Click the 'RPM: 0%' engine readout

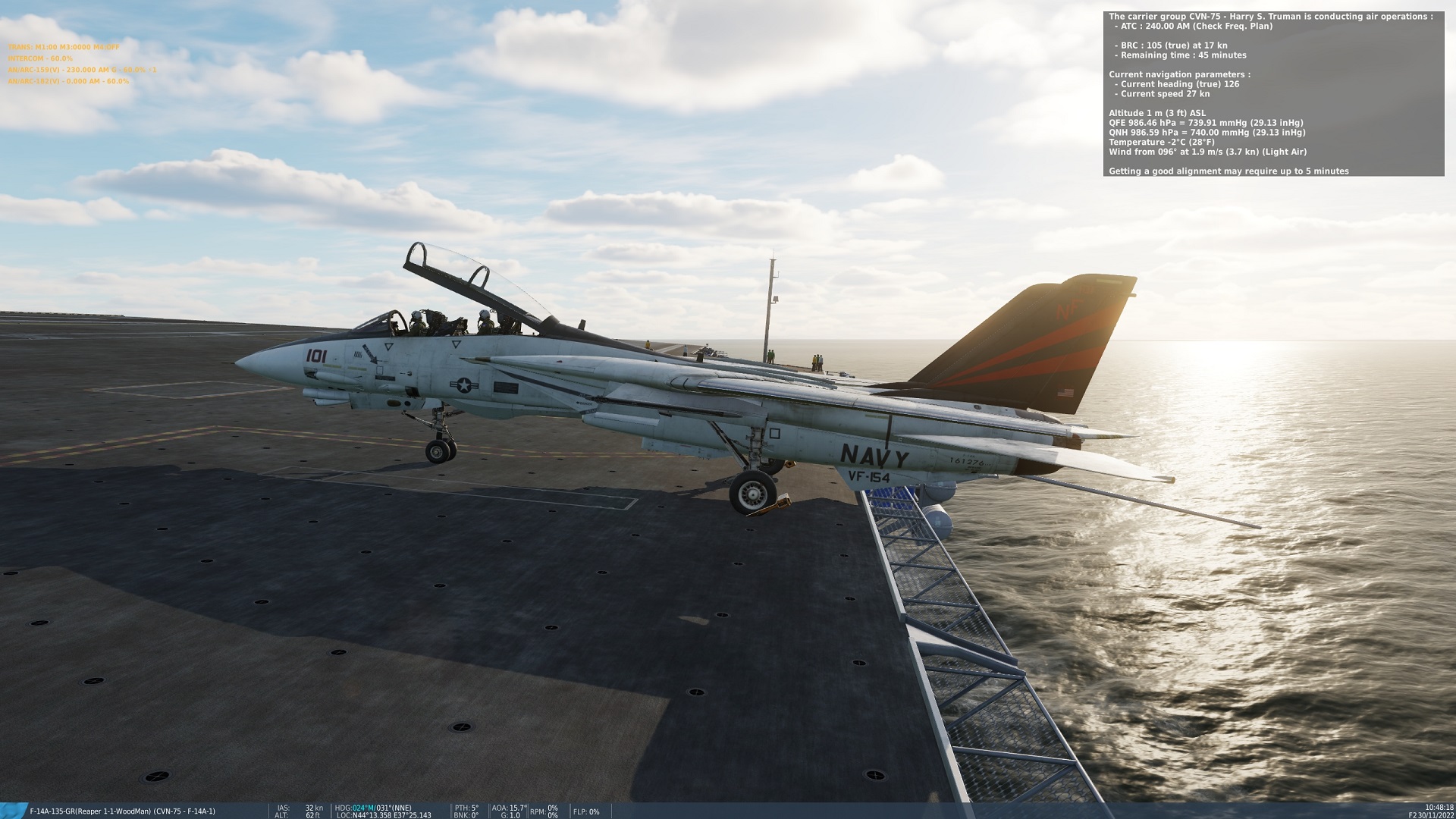[x=544, y=811]
